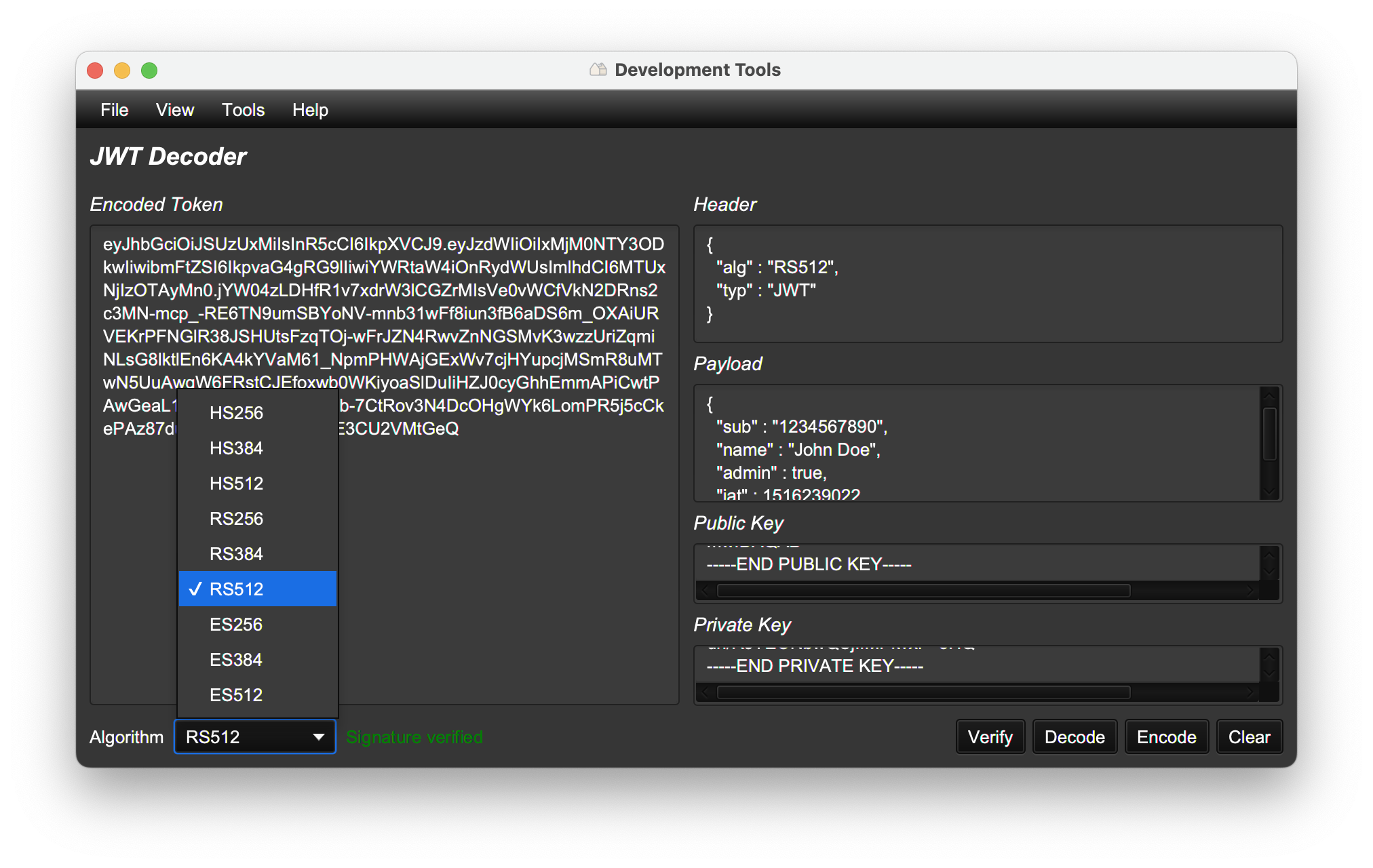Screen dimensions: 1373x868
Task: Open the Help menu
Action: click(x=310, y=110)
